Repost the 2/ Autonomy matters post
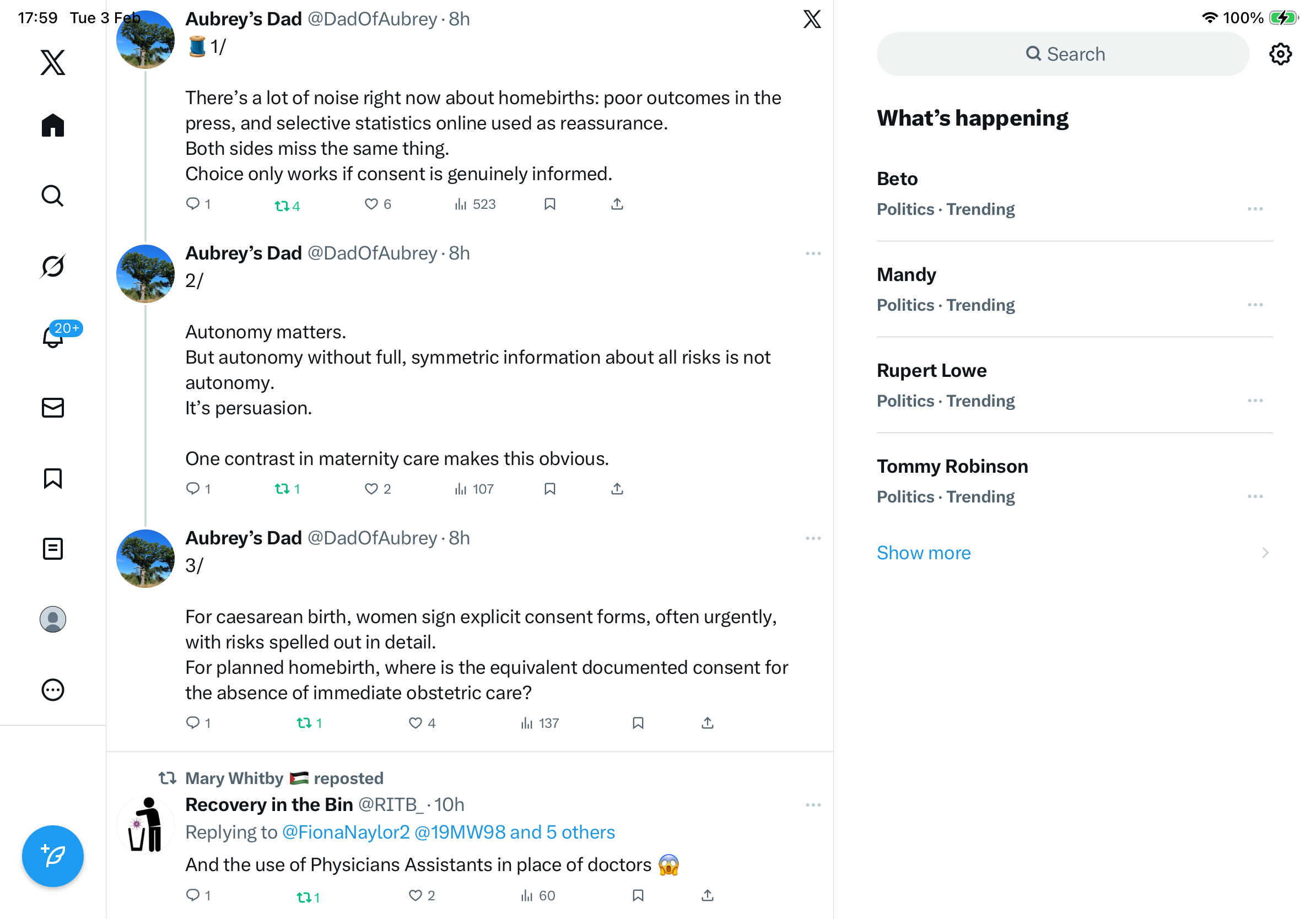The height and width of the screenshot is (919, 1316). [282, 489]
